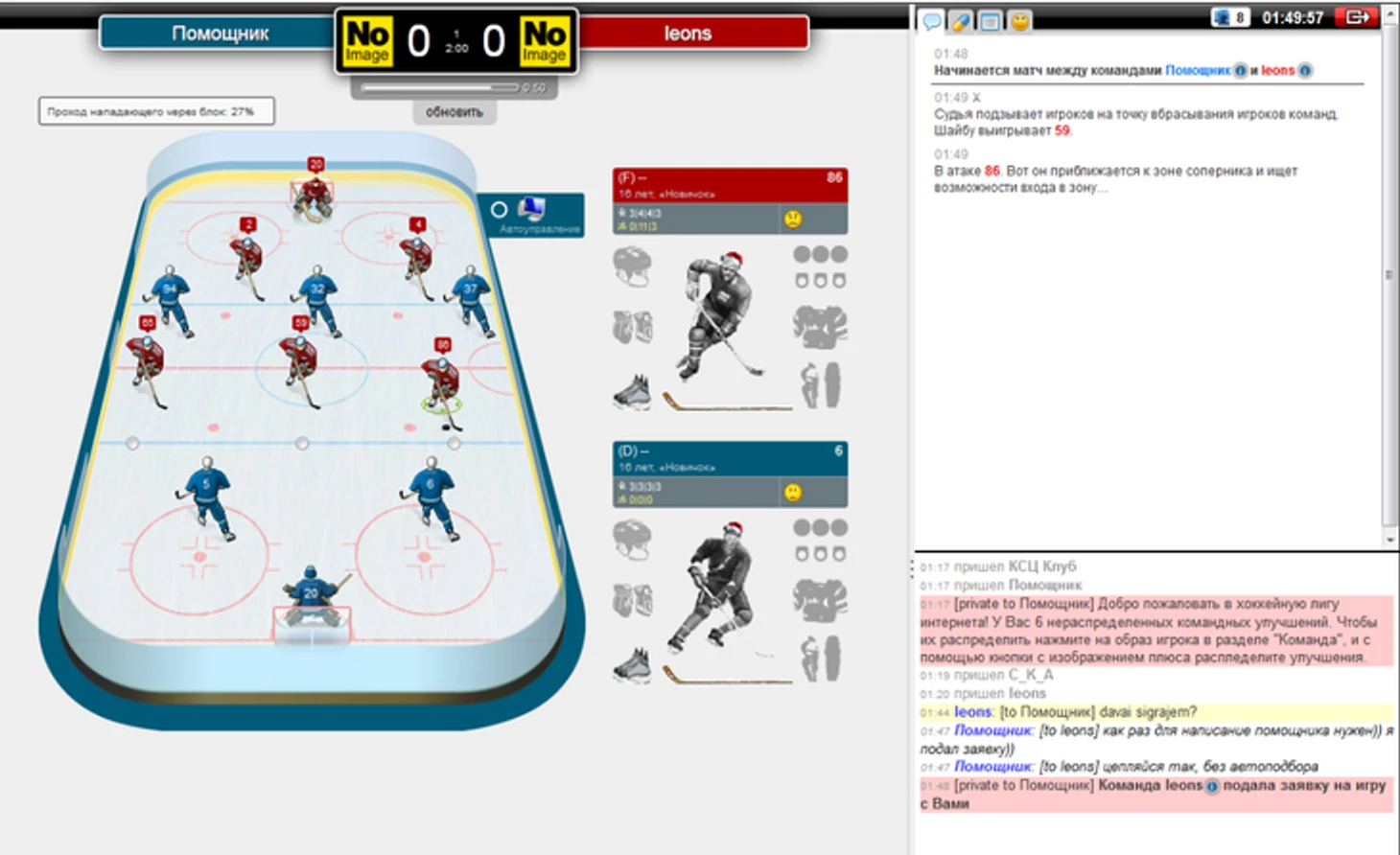Select blue player number 94 on rink
Viewport: 1400px width, 855px height.
[x=171, y=300]
